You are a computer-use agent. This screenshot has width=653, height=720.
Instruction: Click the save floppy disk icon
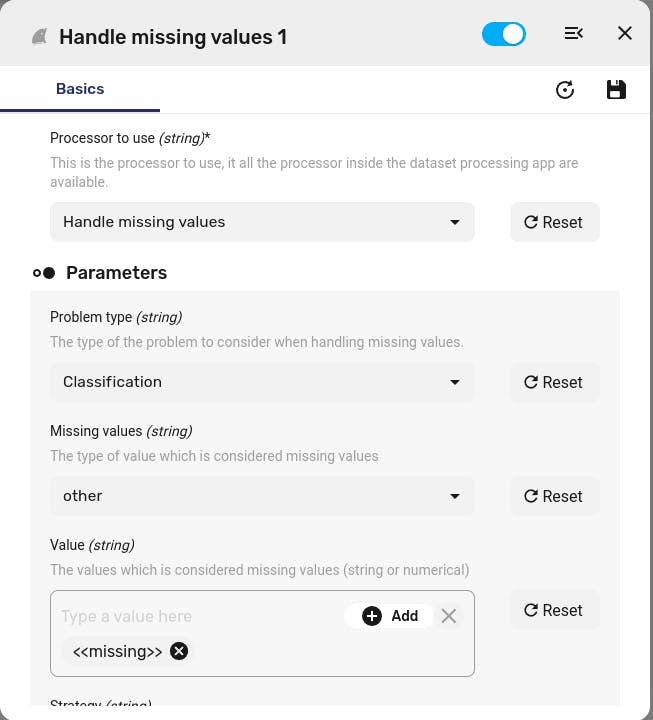[616, 90]
